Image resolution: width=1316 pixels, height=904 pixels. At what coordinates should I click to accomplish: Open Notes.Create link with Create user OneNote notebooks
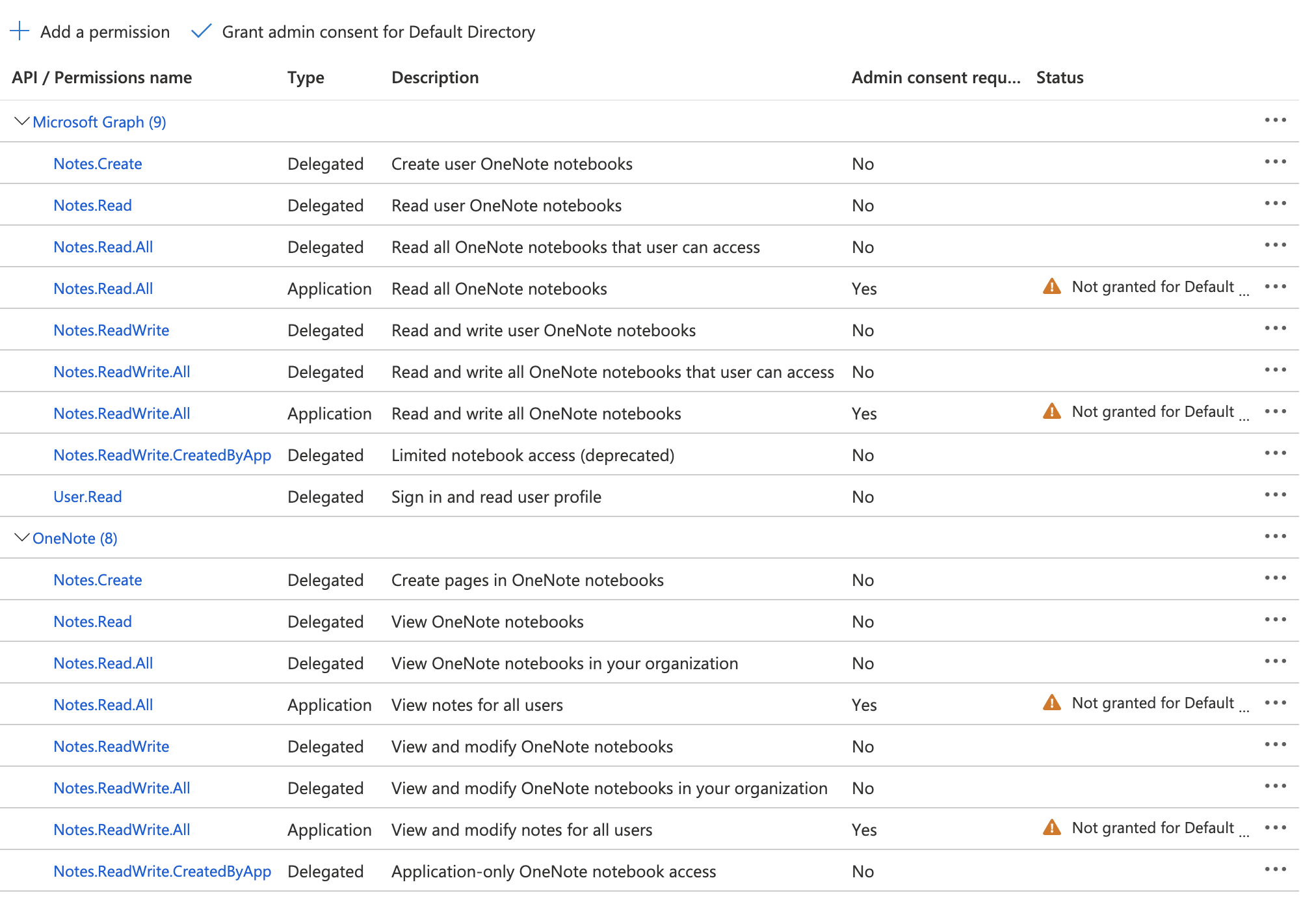pos(98,164)
